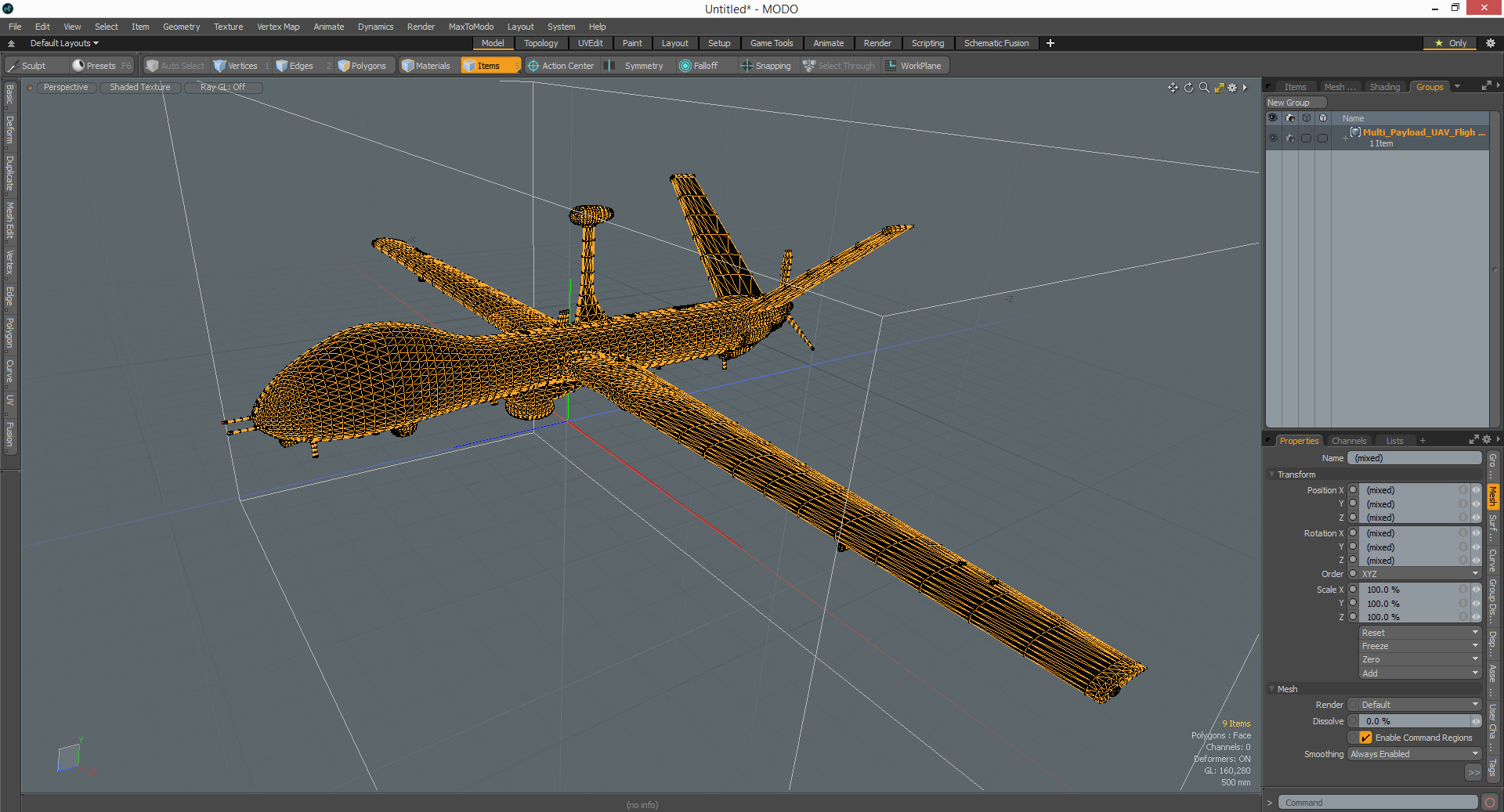Toggle Enable Command Regions checkbox
Viewport: 1504px width, 812px height.
tap(1365, 738)
